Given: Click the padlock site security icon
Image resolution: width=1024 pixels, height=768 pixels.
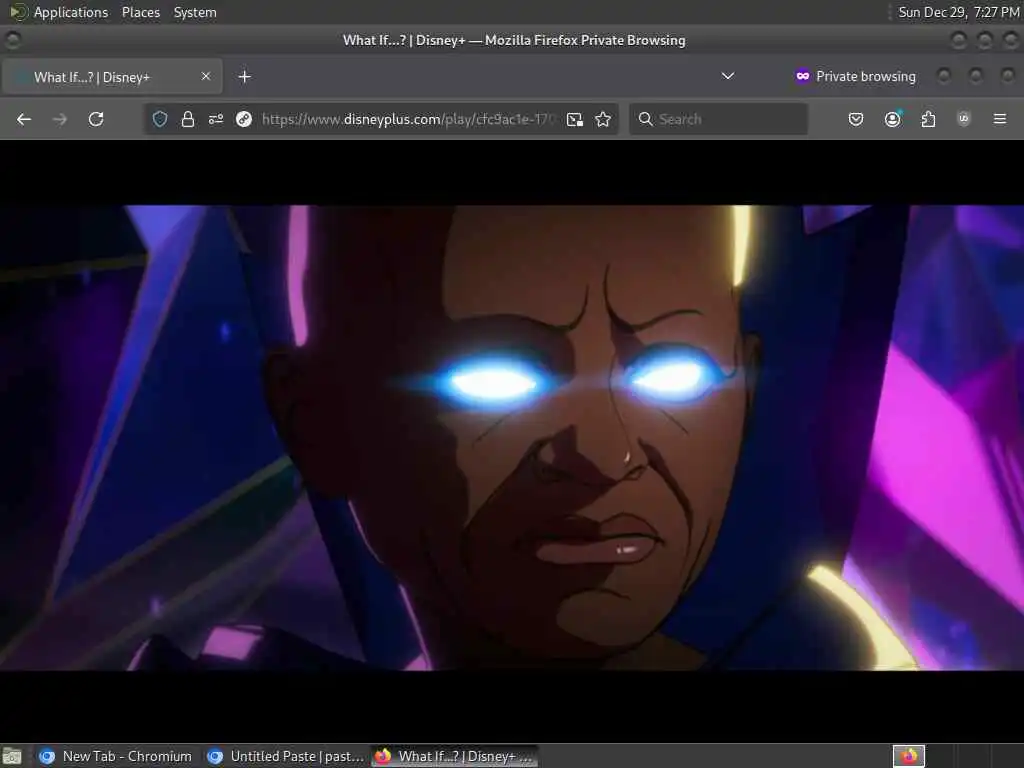Looking at the screenshot, I should pyautogui.click(x=187, y=119).
